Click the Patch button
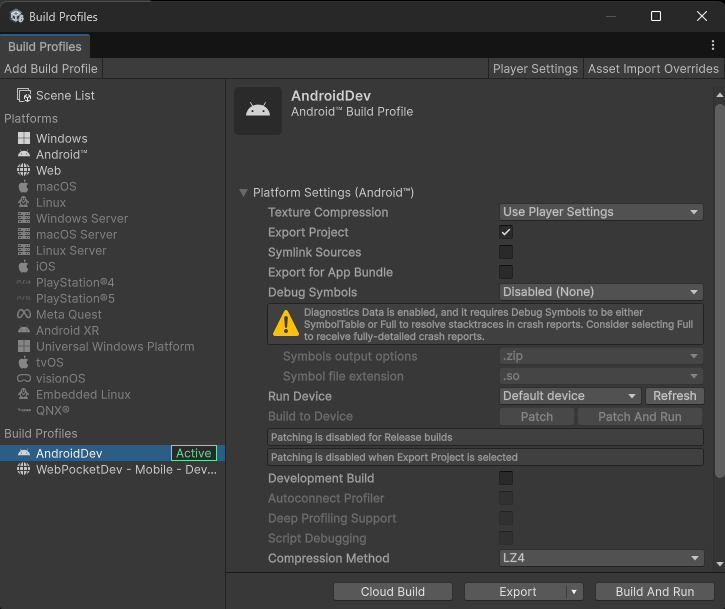725x609 pixels. (537, 417)
